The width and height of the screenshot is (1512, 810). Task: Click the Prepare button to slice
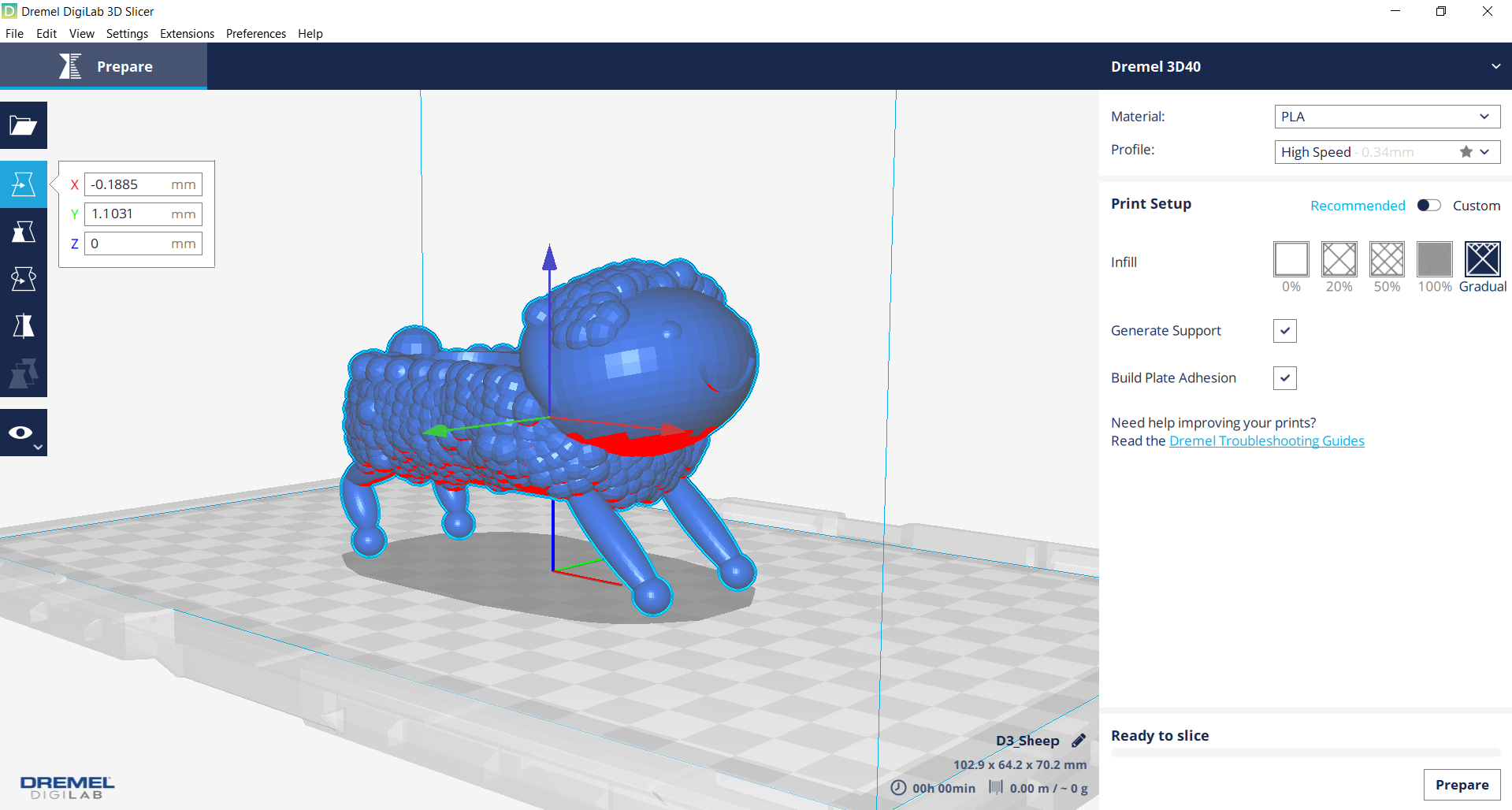[x=1462, y=785]
